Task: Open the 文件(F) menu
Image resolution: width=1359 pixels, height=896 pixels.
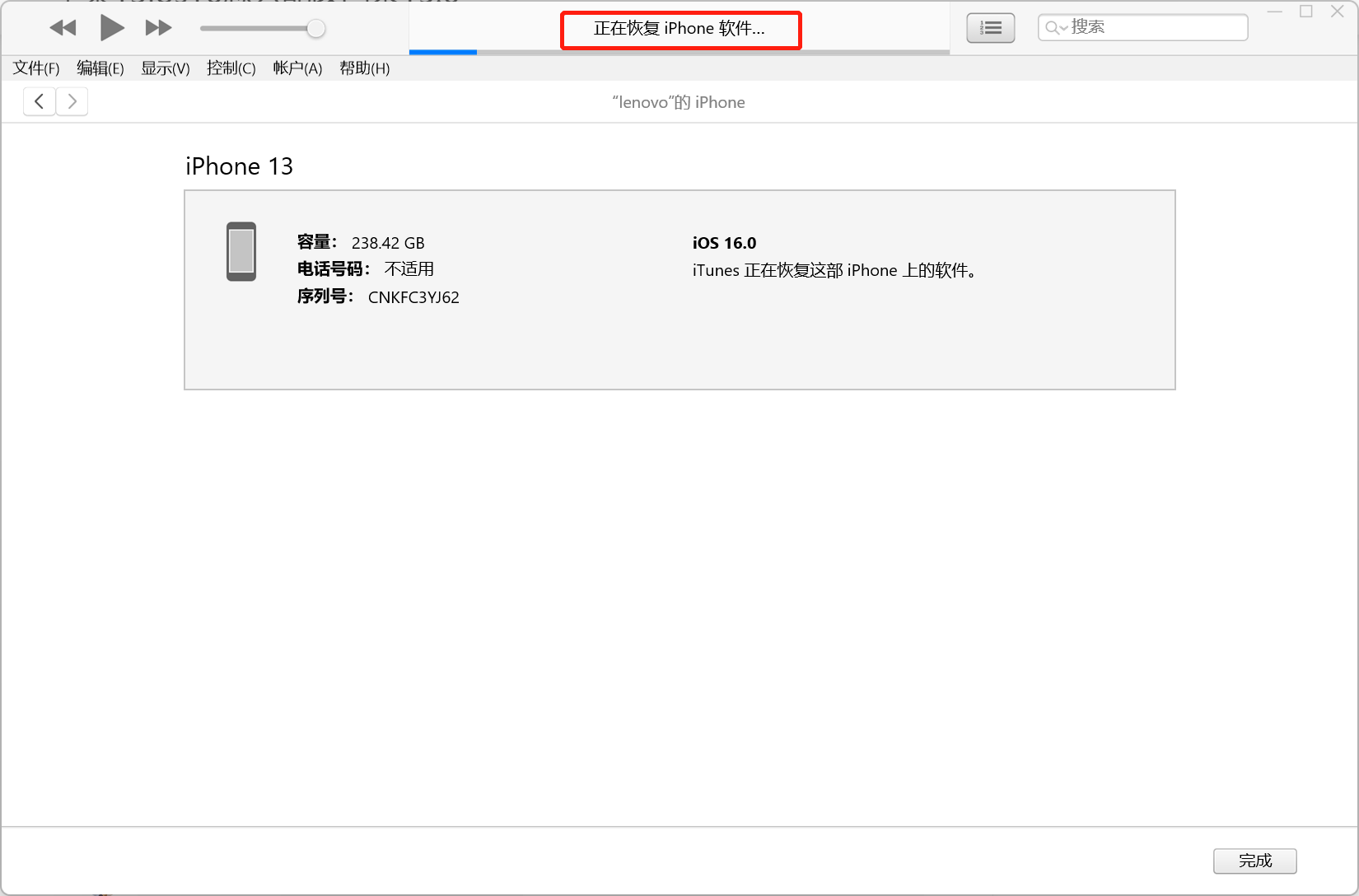Action: point(36,68)
